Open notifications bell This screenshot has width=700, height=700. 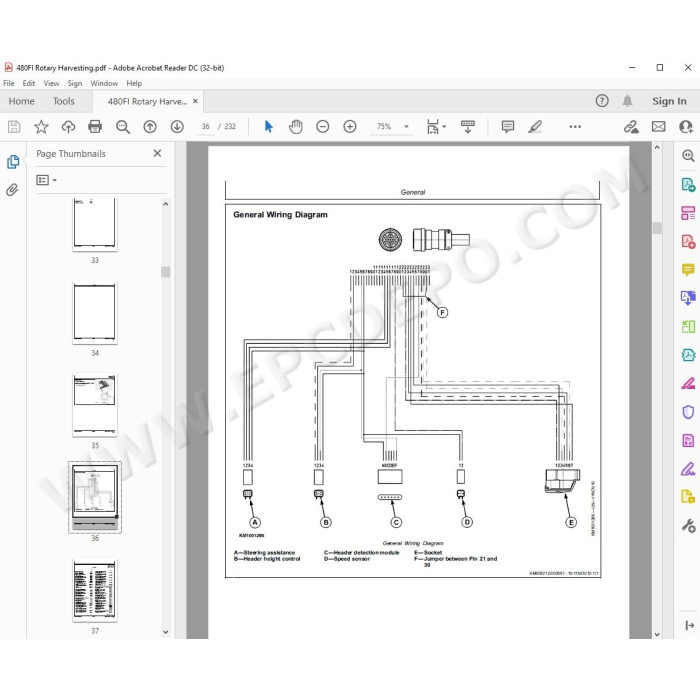(x=627, y=101)
